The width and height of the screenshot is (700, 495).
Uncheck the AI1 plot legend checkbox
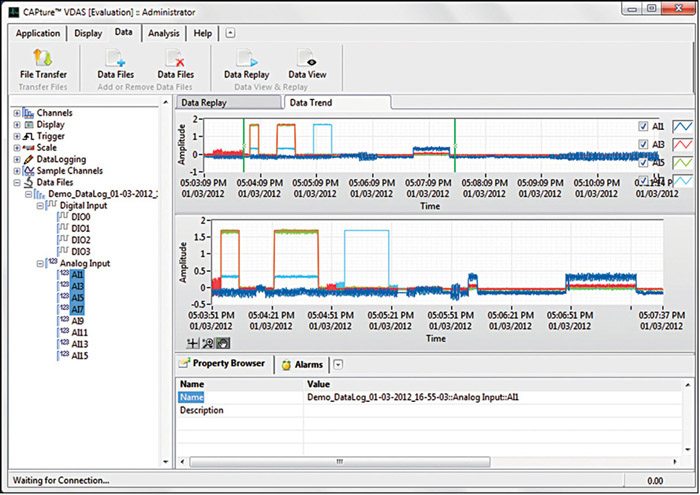tap(642, 126)
